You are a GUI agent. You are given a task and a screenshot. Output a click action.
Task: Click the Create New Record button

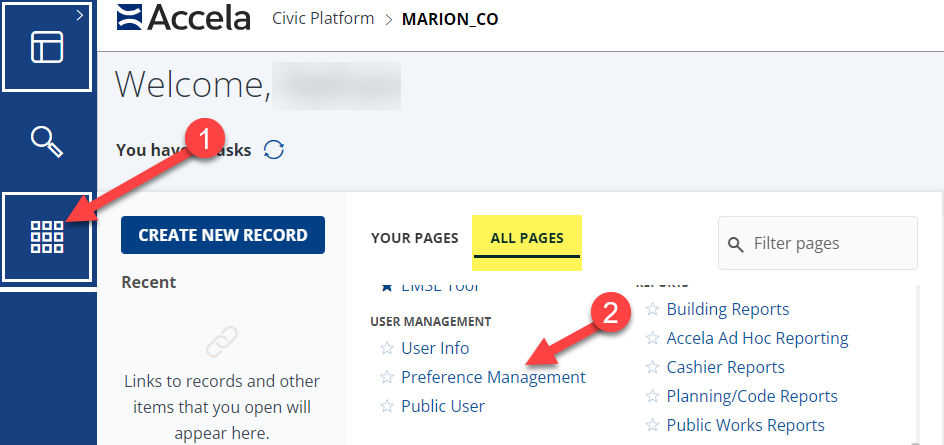223,235
